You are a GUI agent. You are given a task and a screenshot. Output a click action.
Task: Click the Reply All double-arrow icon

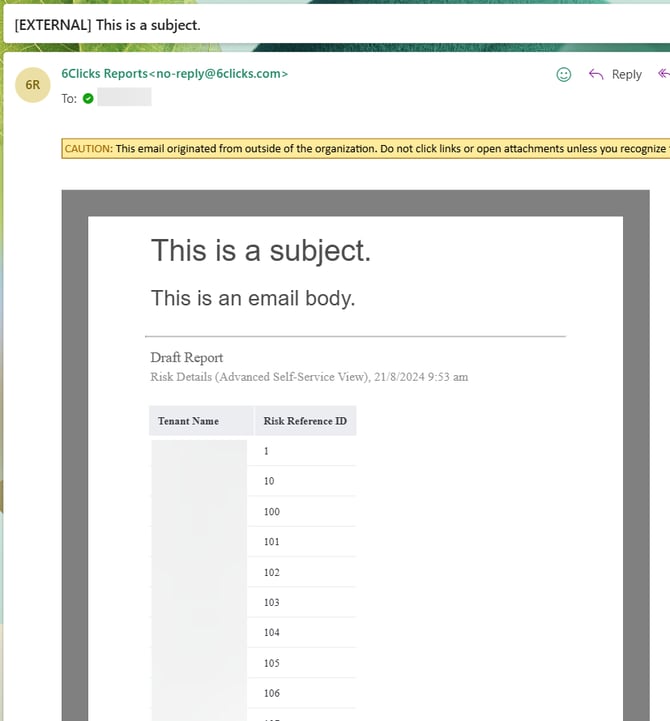663,74
